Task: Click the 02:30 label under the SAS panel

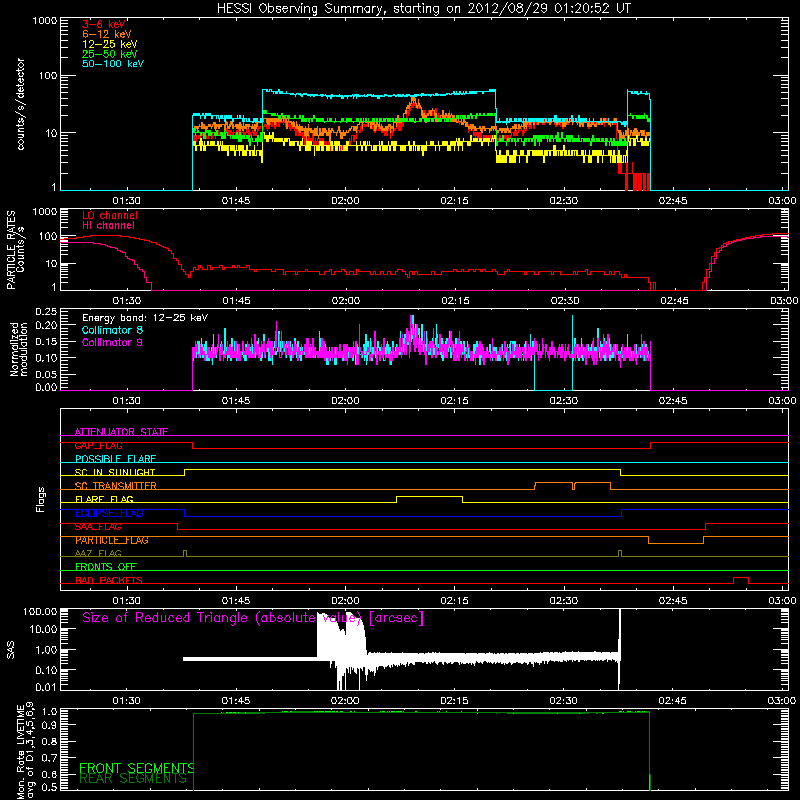Action: point(564,701)
